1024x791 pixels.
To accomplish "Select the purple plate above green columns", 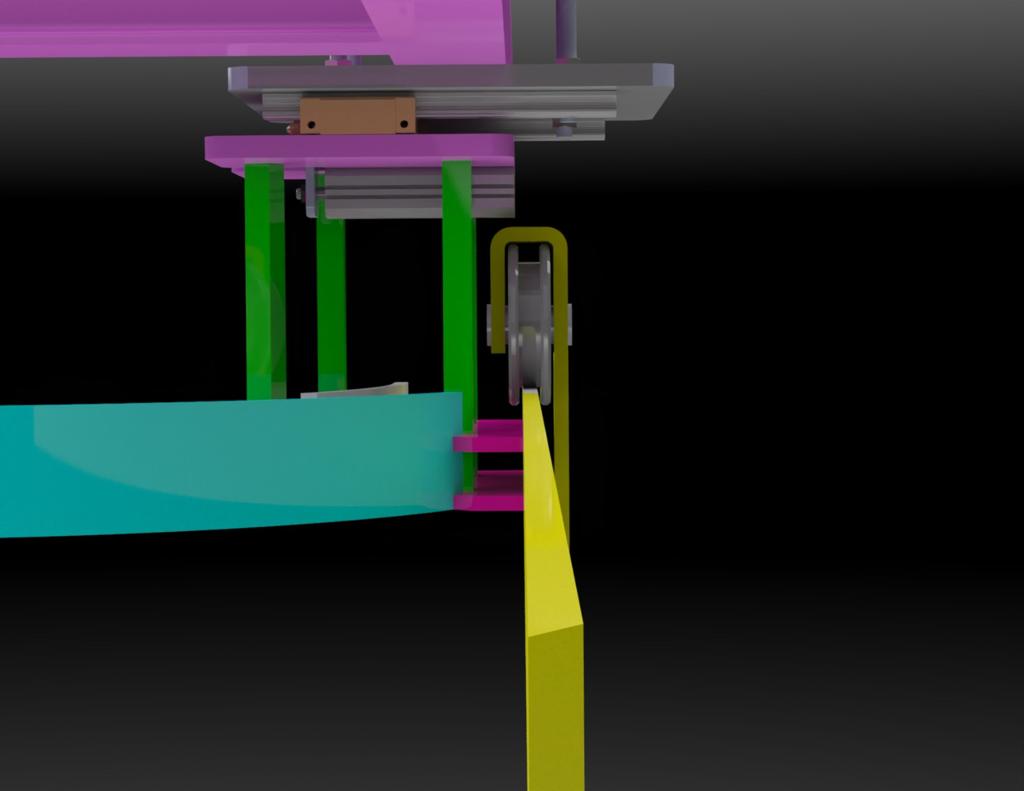I will [x=360, y=149].
